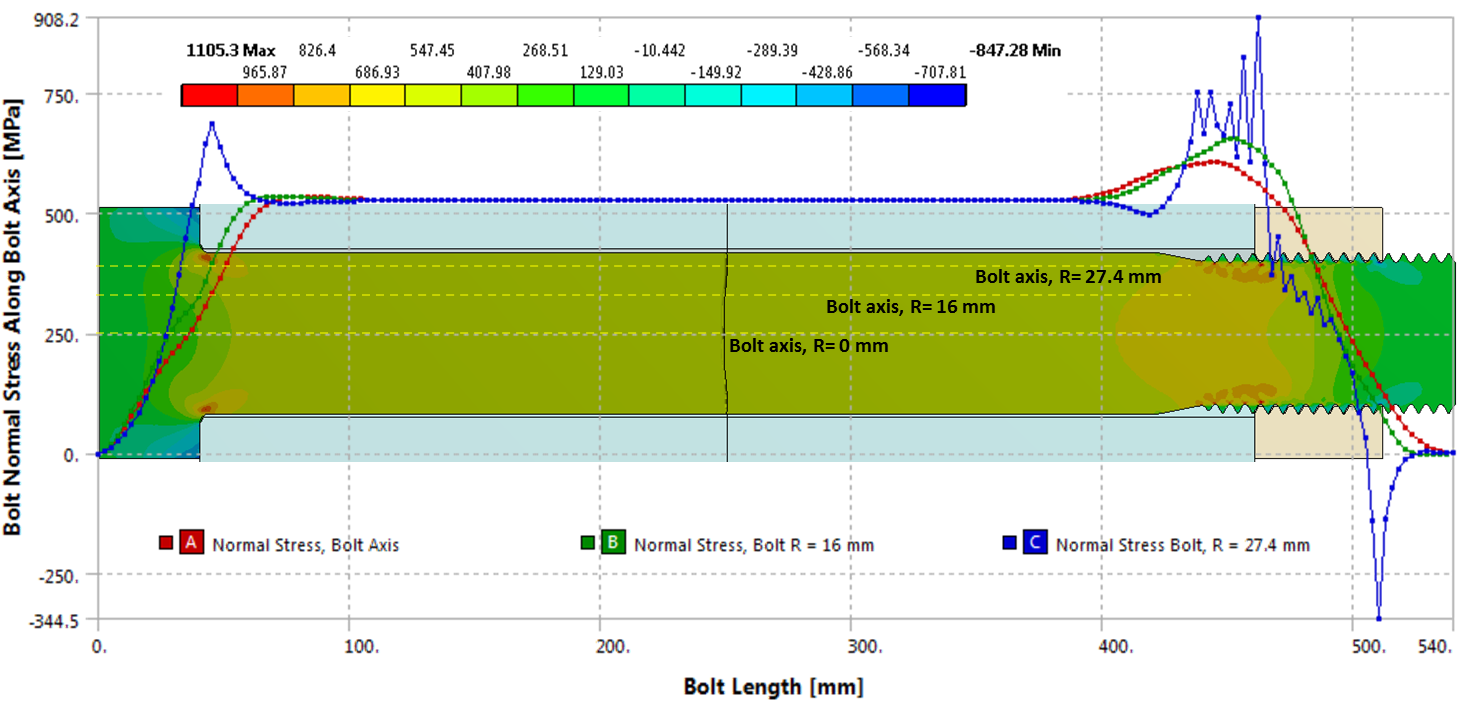Click the Normal Stress Bolt R = 27.4 mm legend label
Screen dimensions: 1459x706
1182,545
